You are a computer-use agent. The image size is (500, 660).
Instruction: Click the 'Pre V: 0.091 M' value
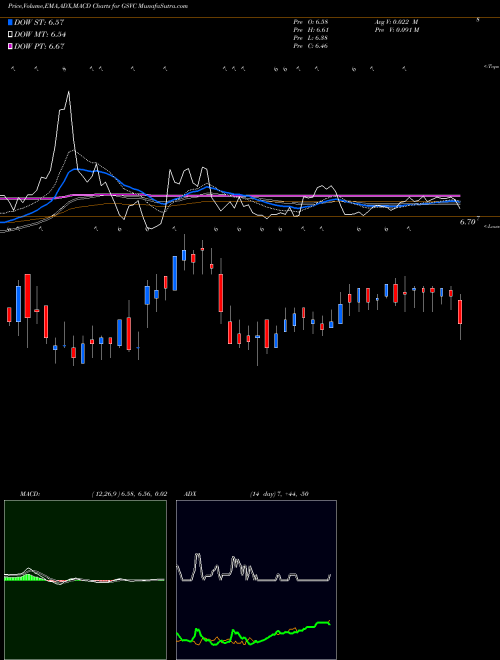click(397, 30)
